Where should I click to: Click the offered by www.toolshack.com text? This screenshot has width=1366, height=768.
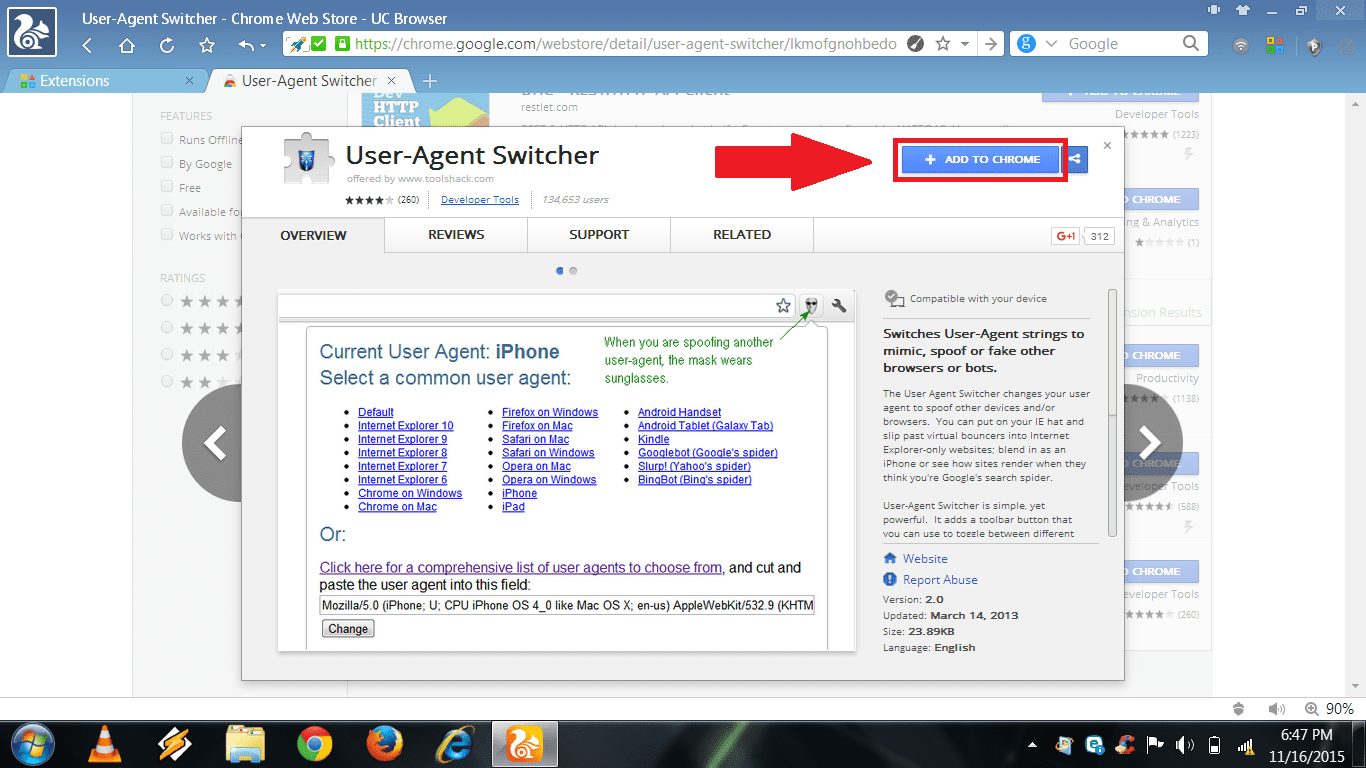pyautogui.click(x=420, y=179)
